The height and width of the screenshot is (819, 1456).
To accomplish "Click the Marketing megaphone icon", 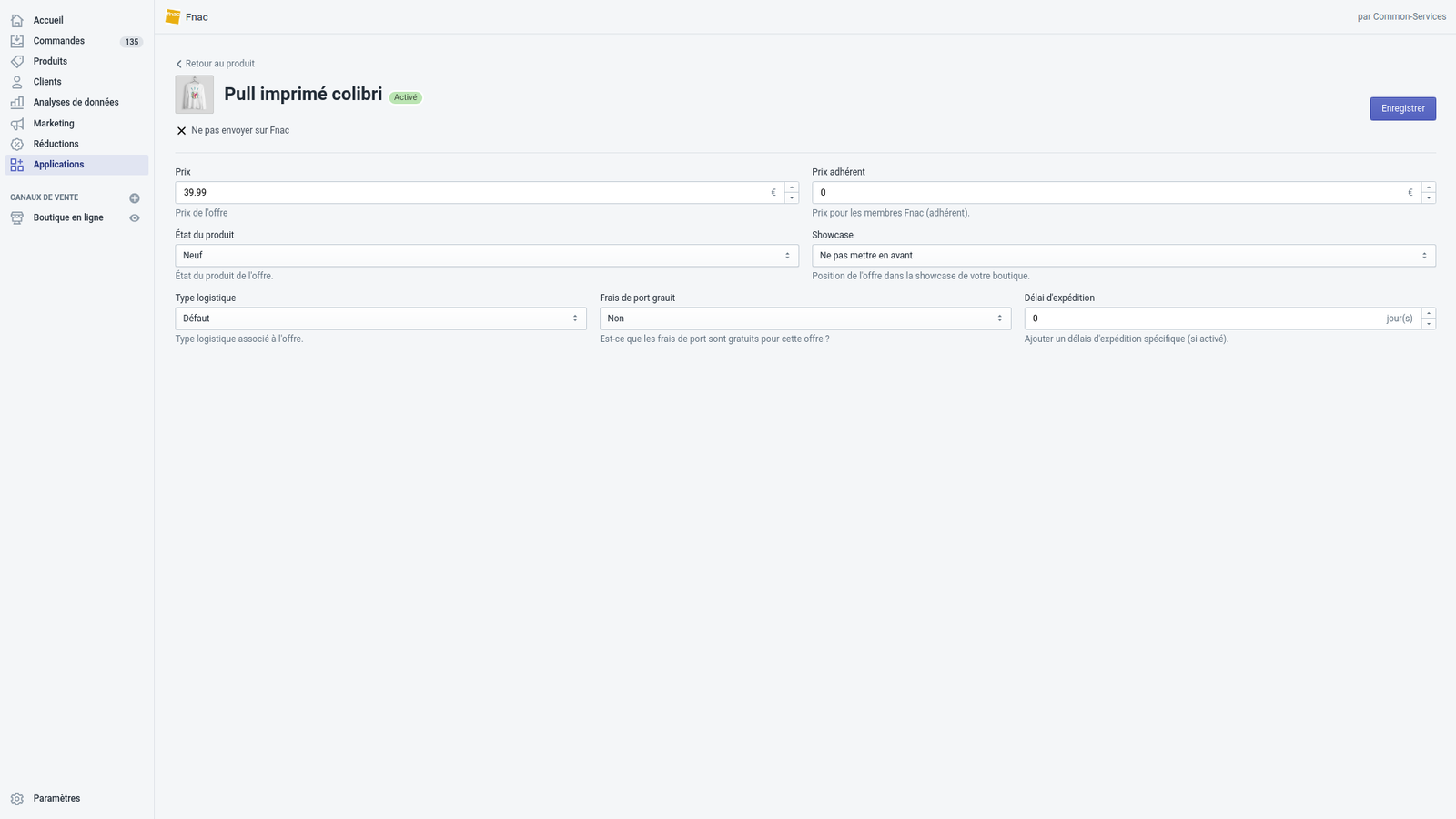I will pyautogui.click(x=17, y=124).
